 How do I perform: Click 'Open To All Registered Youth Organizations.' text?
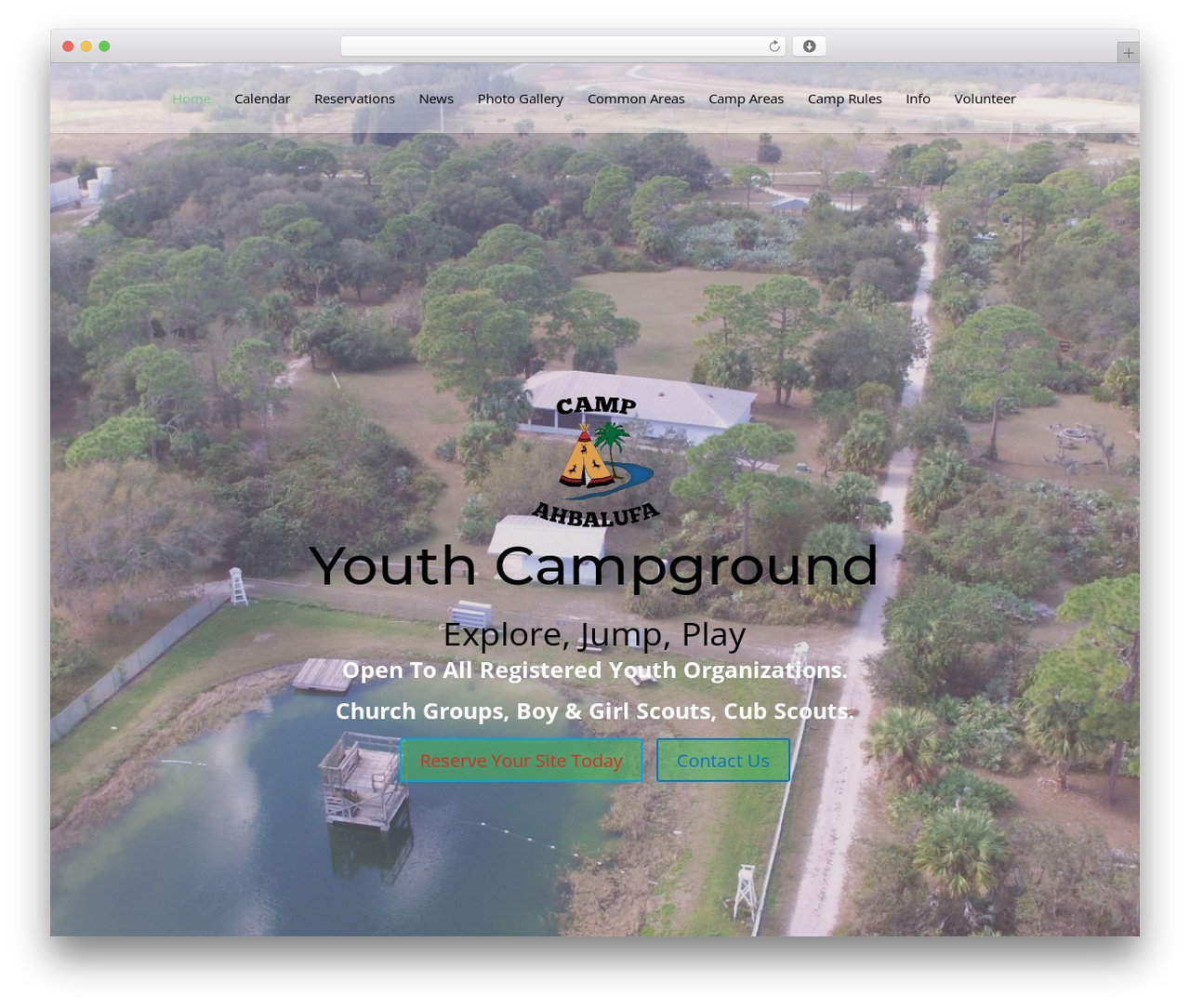[x=594, y=670]
